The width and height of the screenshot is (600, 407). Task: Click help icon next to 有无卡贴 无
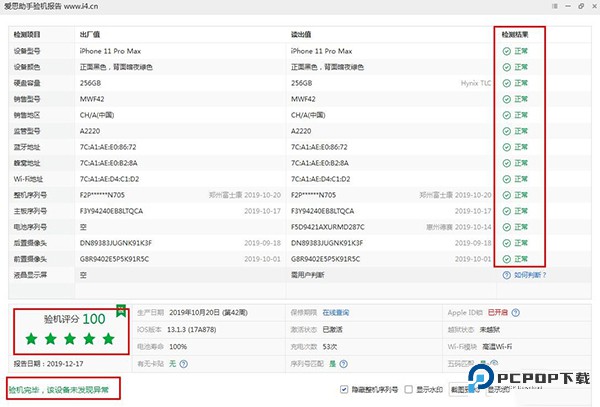[184, 364]
